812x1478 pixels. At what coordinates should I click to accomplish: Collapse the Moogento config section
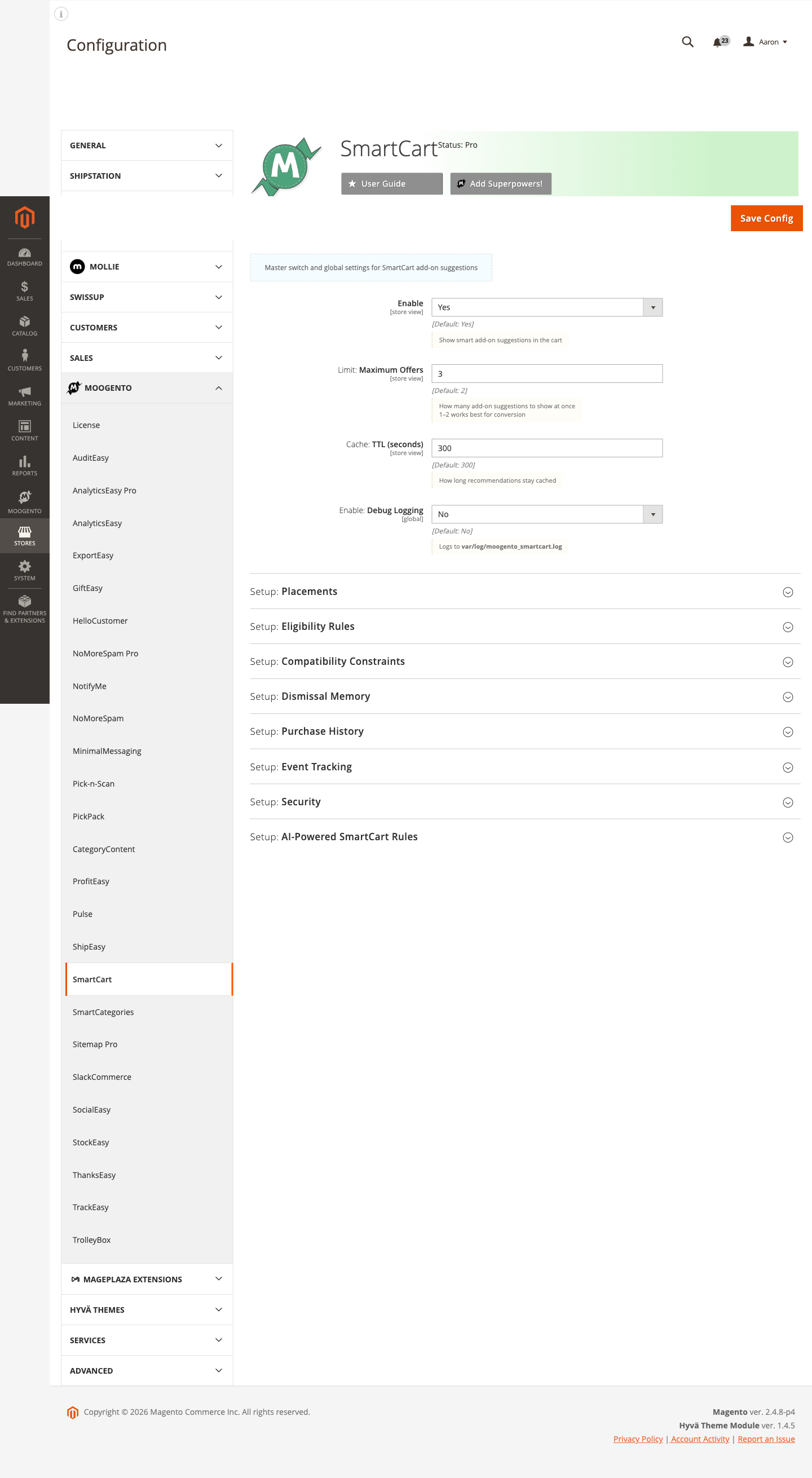coord(147,389)
